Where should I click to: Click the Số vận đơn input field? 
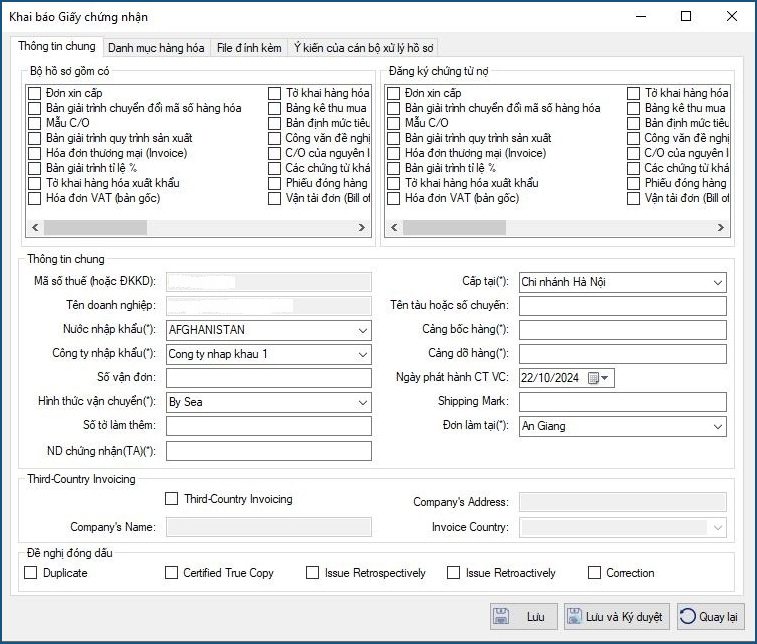pyautogui.click(x=269, y=378)
